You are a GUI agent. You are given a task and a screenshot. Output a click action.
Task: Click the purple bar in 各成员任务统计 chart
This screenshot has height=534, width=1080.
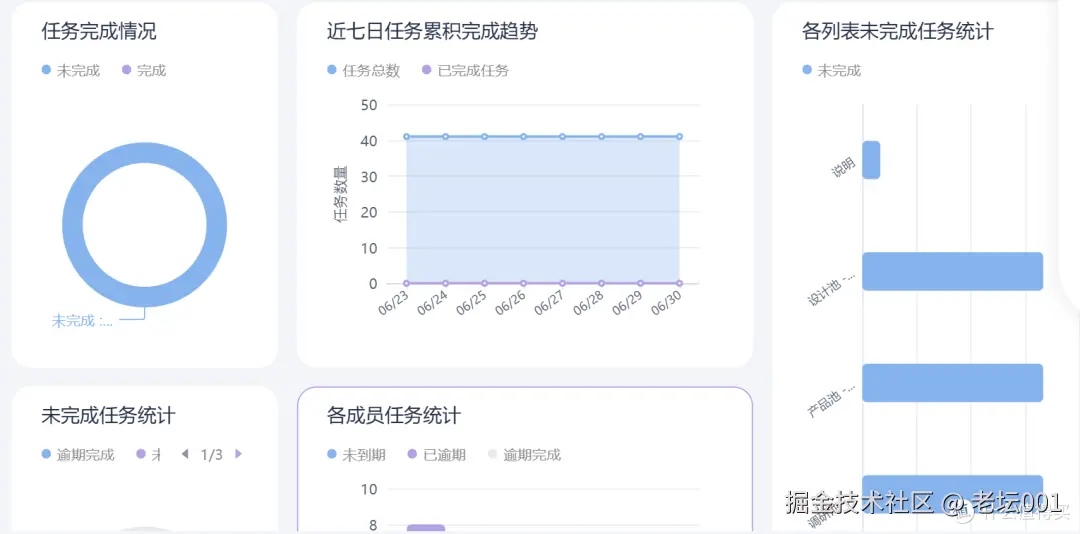(426, 528)
